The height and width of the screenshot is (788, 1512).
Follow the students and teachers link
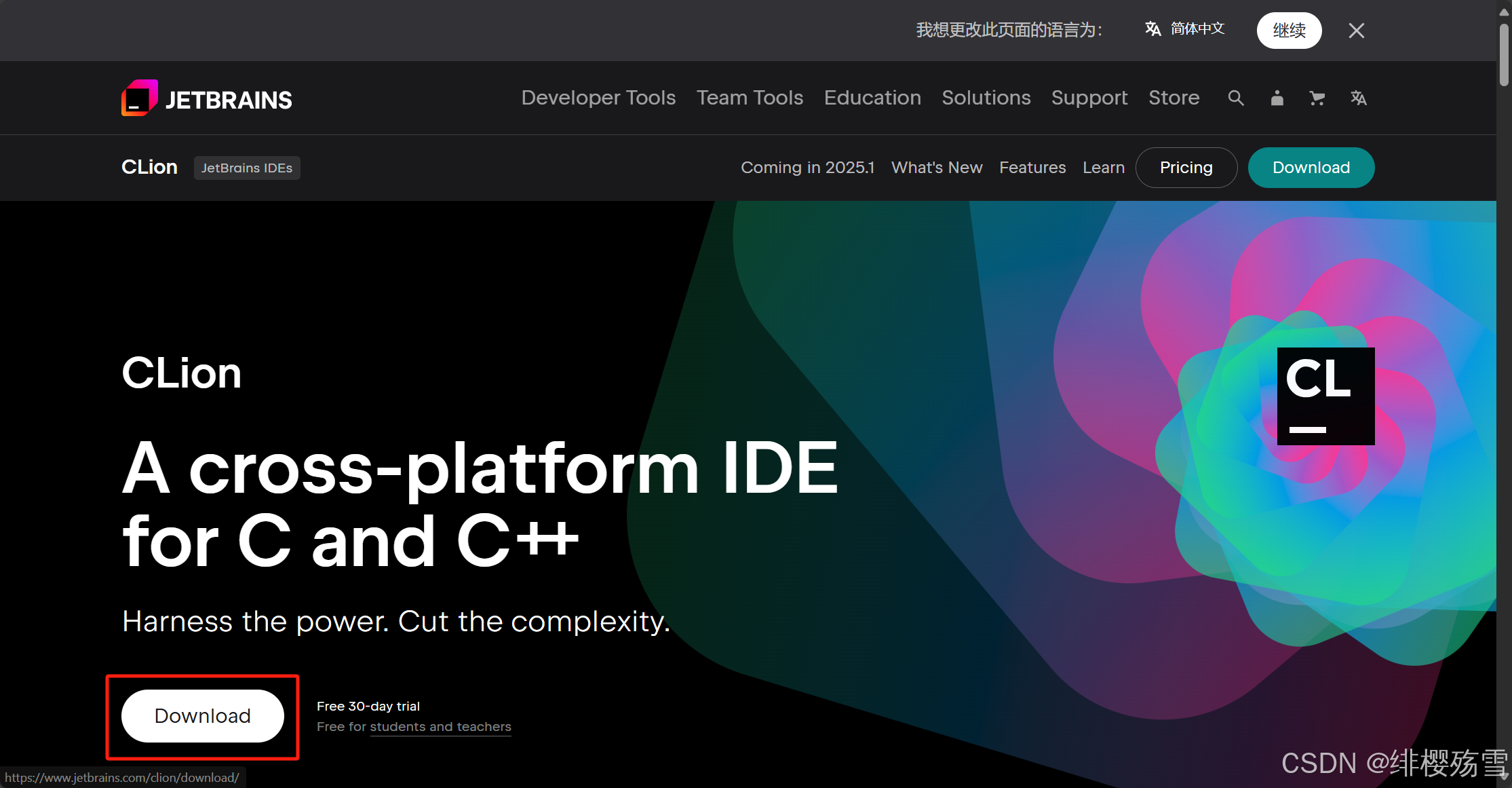tap(440, 727)
